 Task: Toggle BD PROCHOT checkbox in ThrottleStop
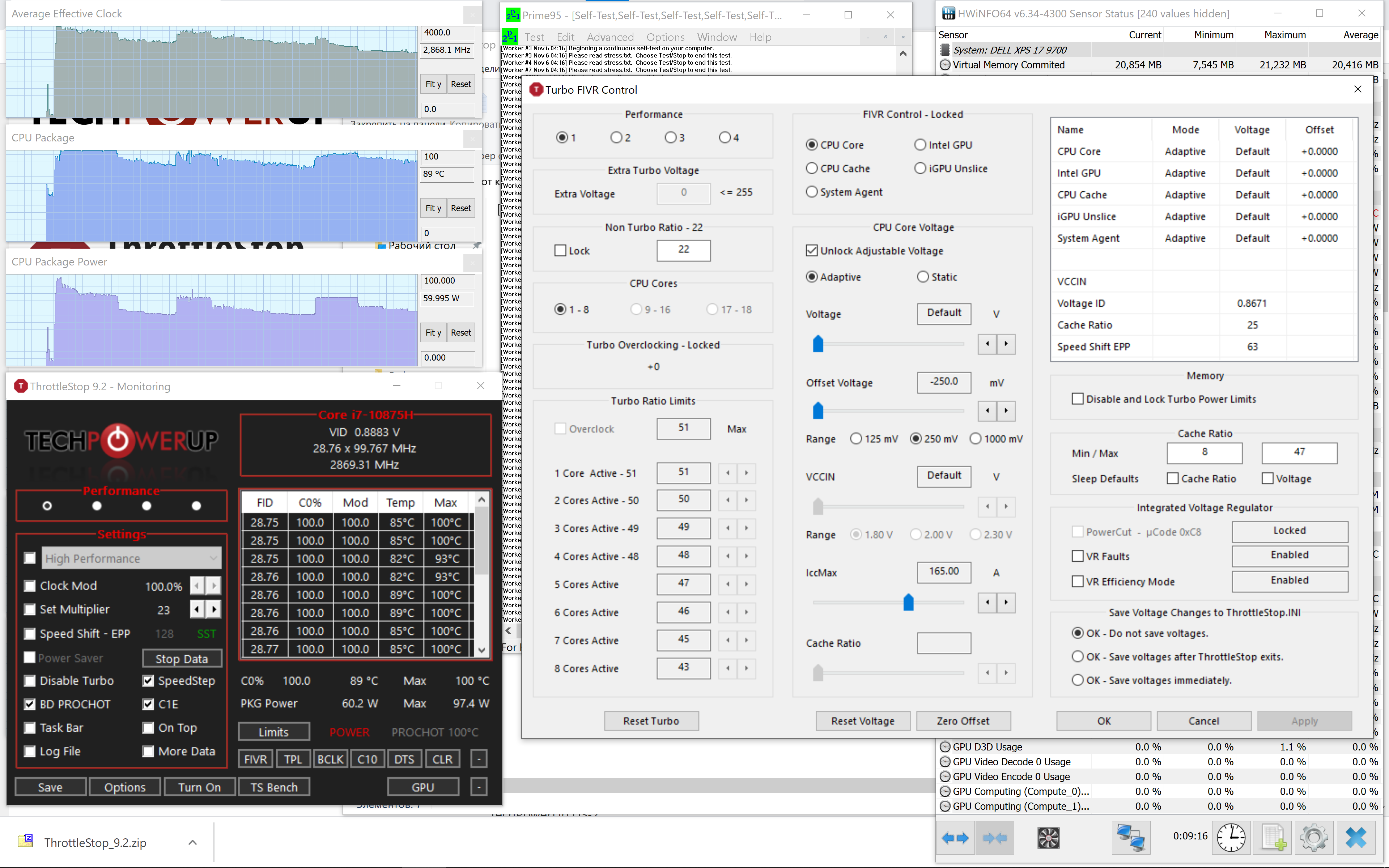click(x=29, y=704)
